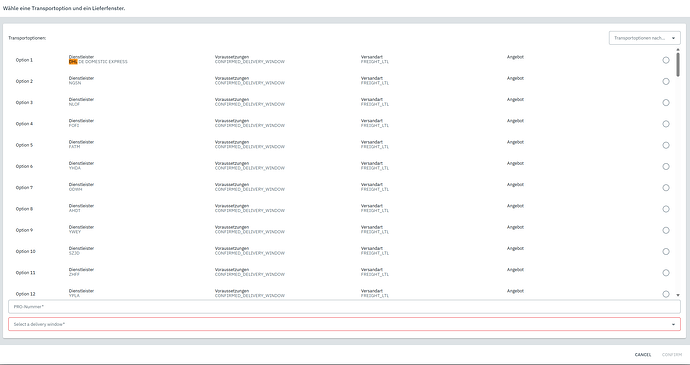This screenshot has height=365, width=690.
Task: Select the radio button for Option 4
Action: pyautogui.click(x=666, y=124)
